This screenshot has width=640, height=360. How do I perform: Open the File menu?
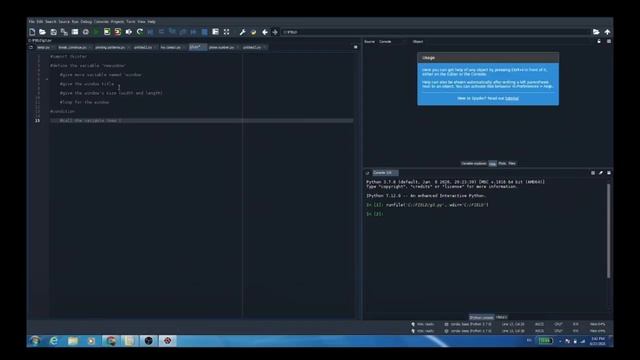point(31,22)
